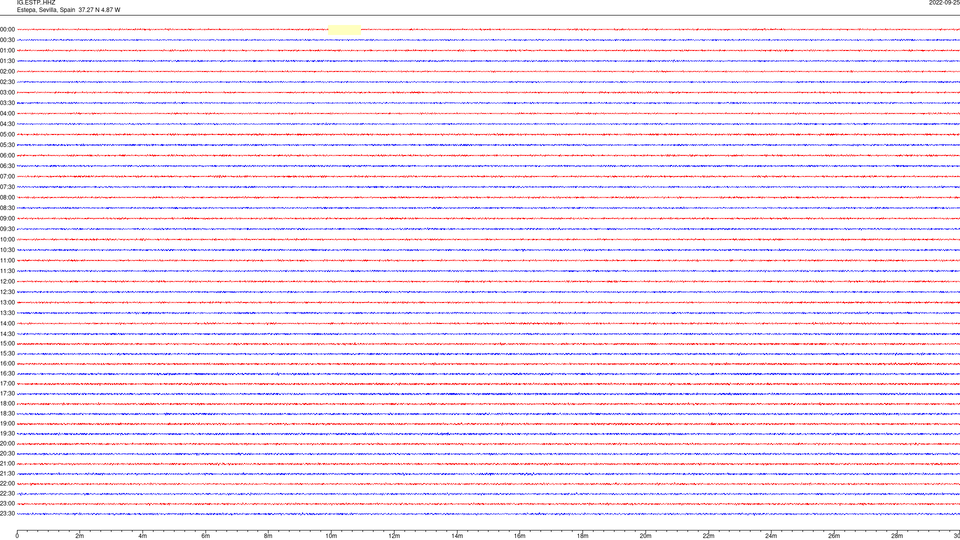Select the 22:00 row time label
960x540 pixels.
click(x=7, y=484)
